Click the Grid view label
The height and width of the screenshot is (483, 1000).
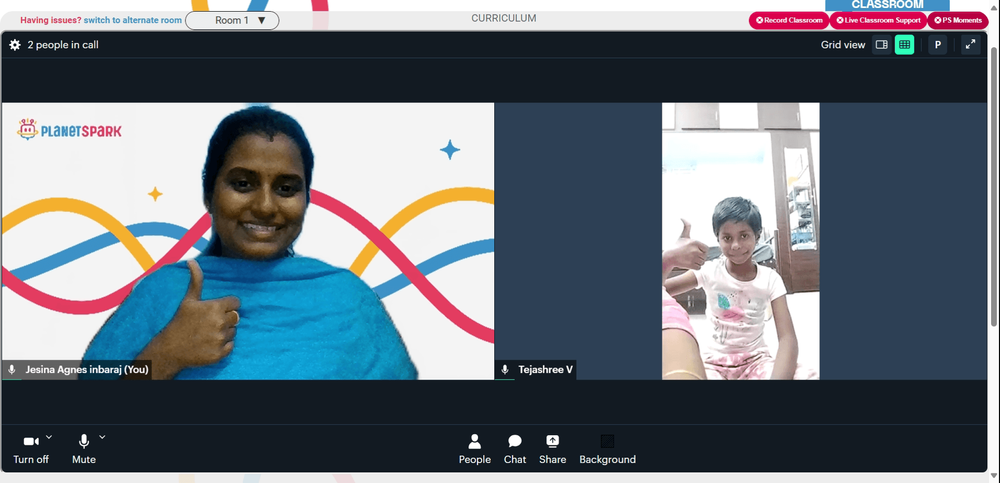point(842,45)
